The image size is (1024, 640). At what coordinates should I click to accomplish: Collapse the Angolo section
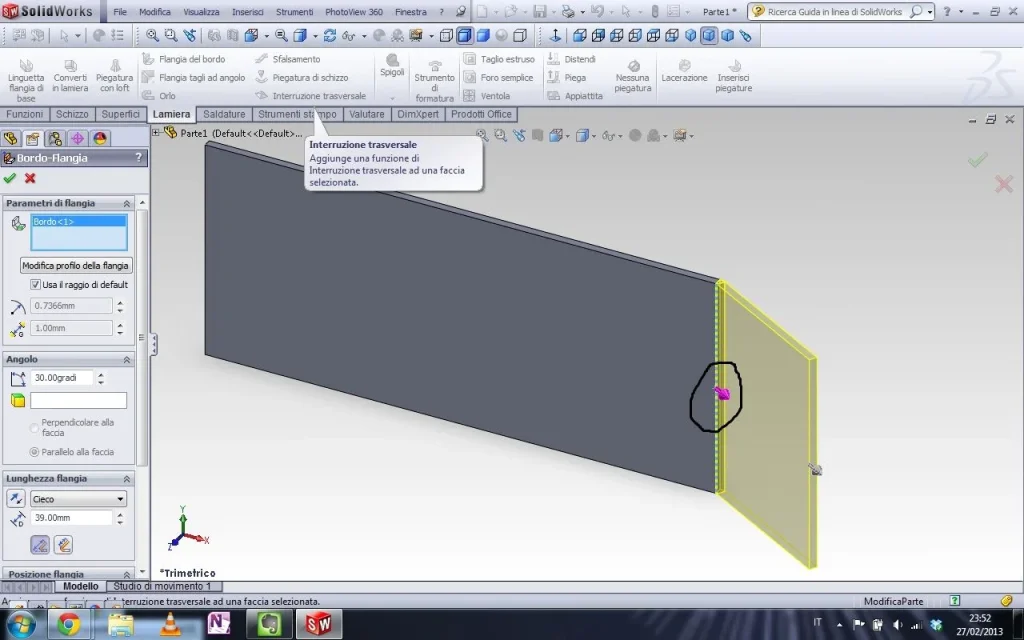click(x=127, y=359)
